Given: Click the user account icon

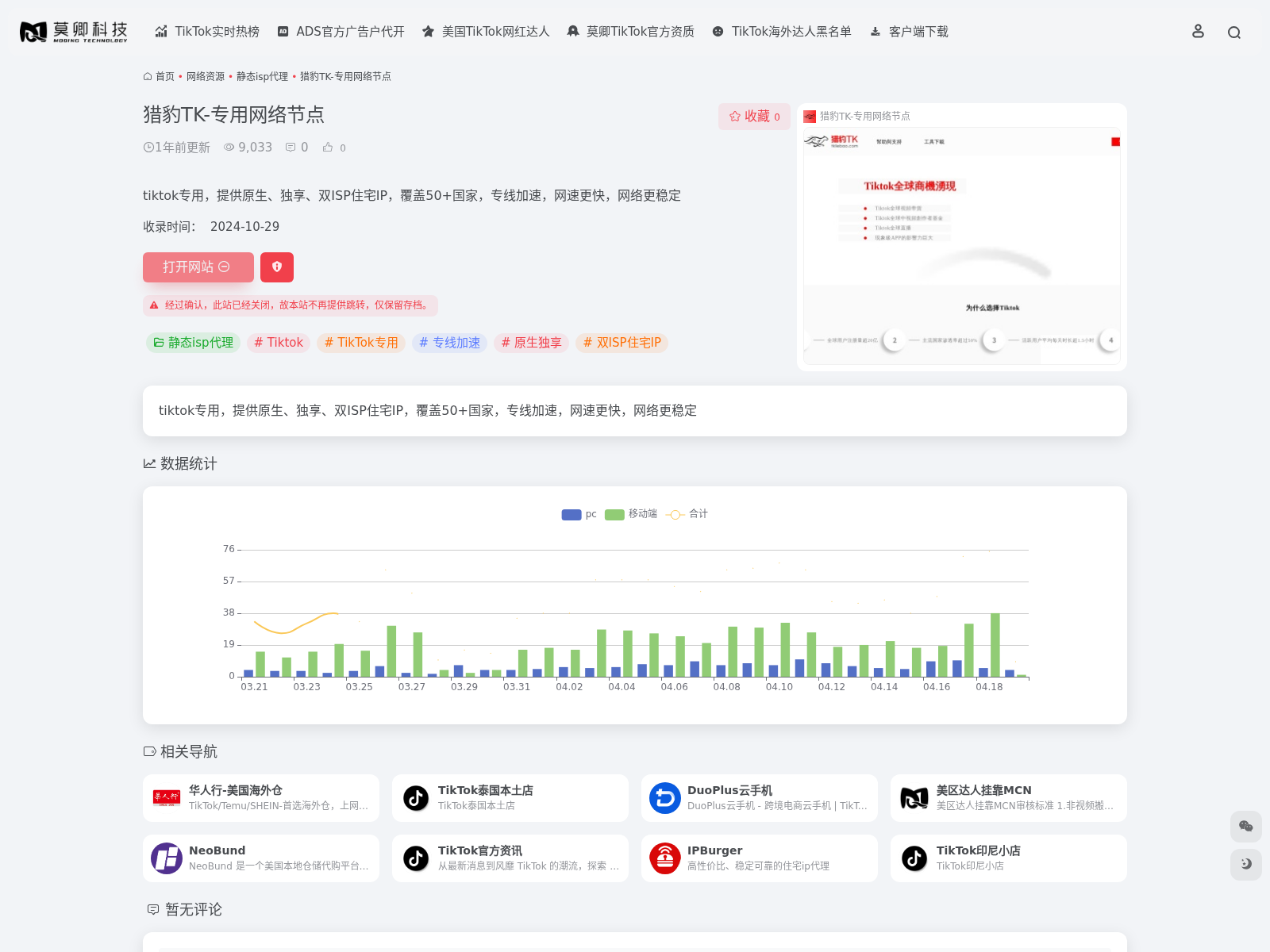Looking at the screenshot, I should click(1198, 32).
